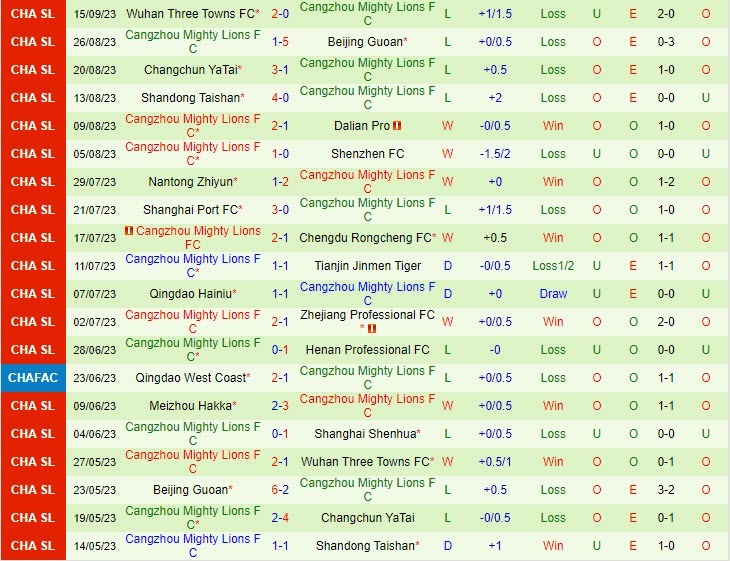
Task: Click the -1.5/2 handicap on the Shenzhen FC row
Action: tap(495, 154)
